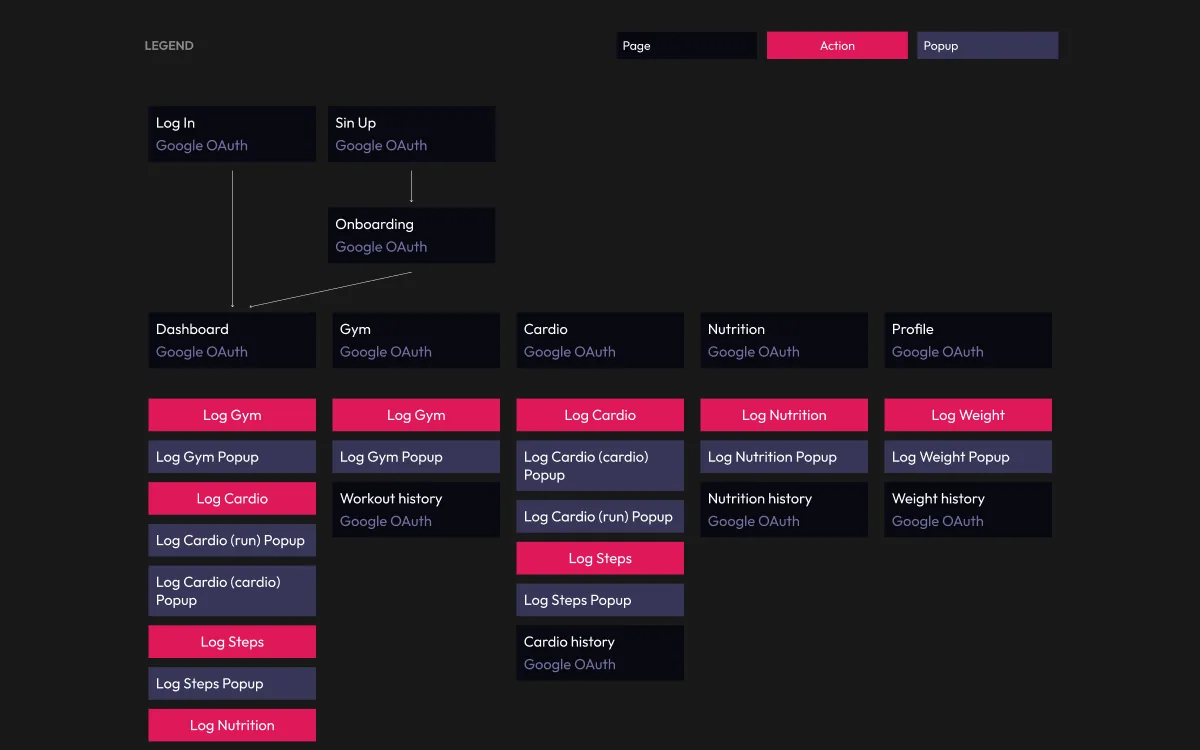The width and height of the screenshot is (1200, 750).
Task: Click Log Steps action under Dashboard
Action: (232, 642)
